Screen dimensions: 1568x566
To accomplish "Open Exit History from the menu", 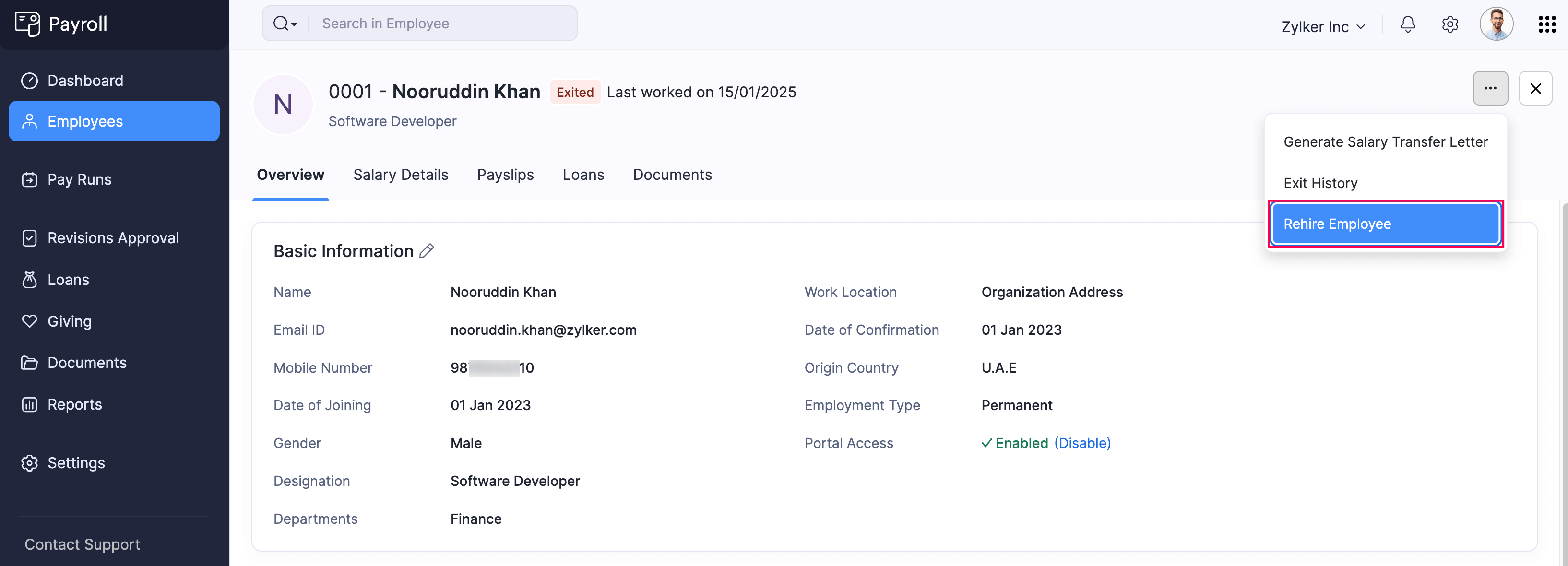I will [1320, 183].
